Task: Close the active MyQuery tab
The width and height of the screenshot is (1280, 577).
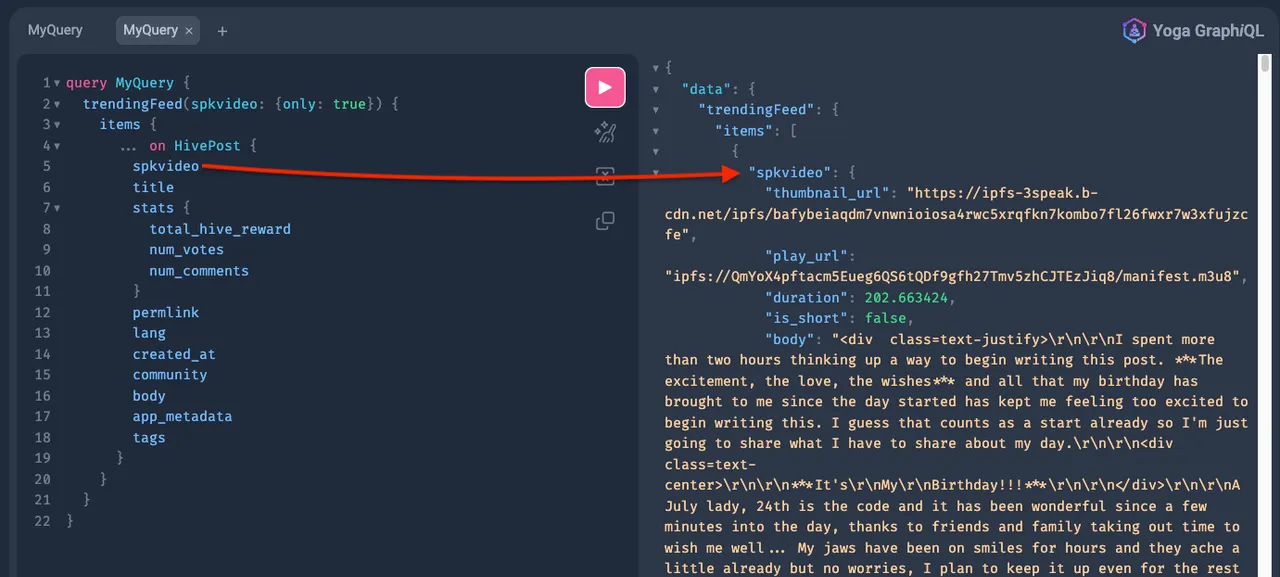Action: tap(189, 31)
